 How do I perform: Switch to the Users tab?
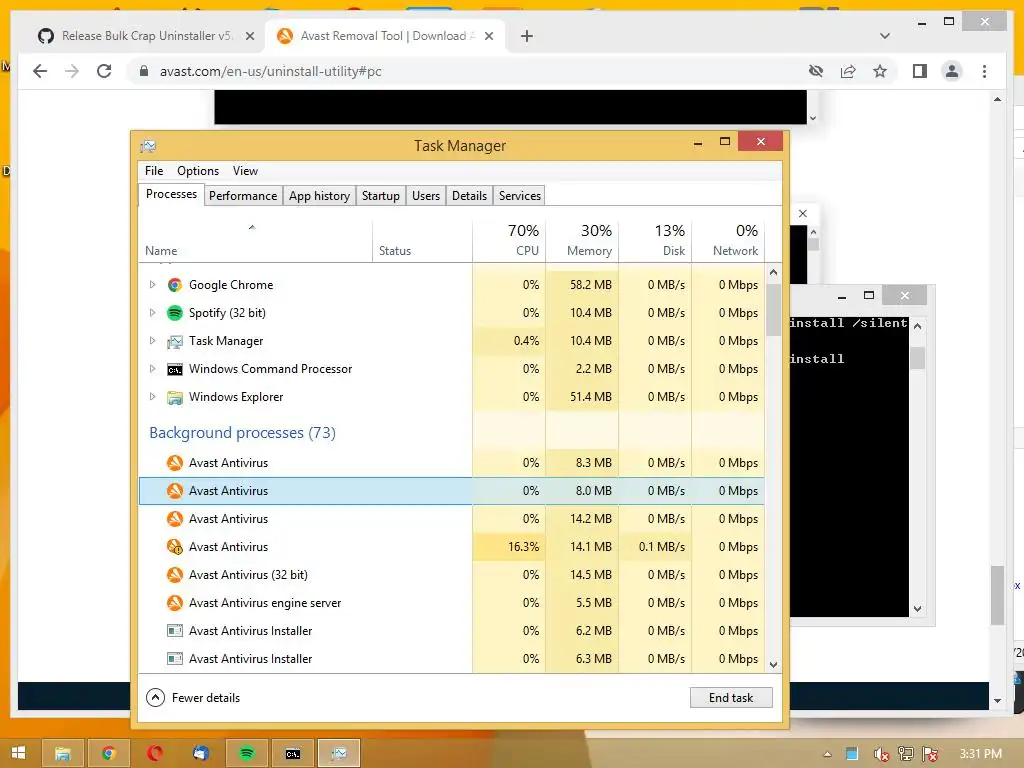[x=426, y=196]
